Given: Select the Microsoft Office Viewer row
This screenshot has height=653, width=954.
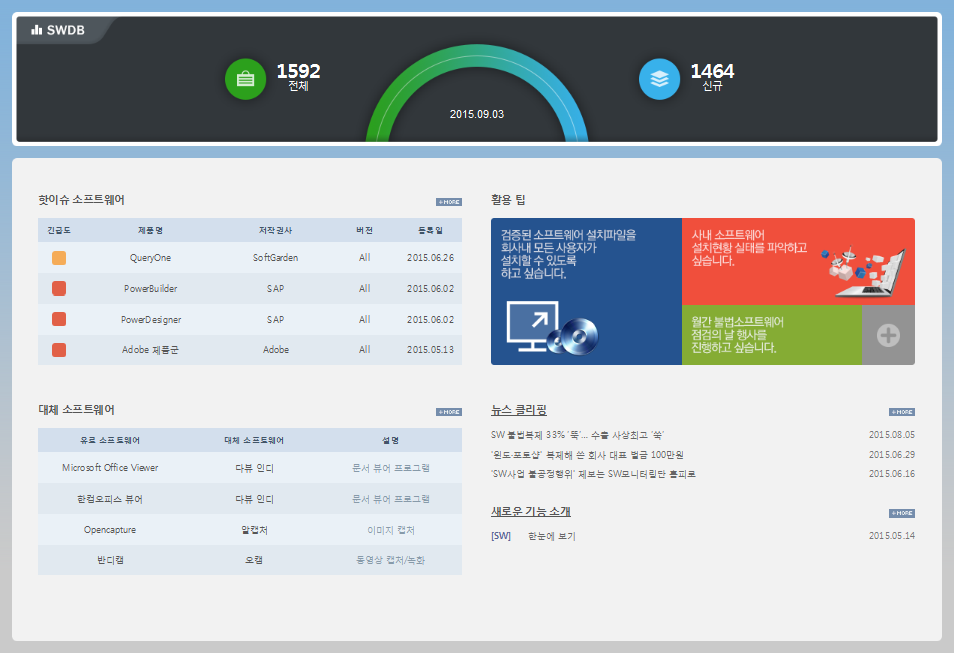Looking at the screenshot, I should pyautogui.click(x=250, y=468).
